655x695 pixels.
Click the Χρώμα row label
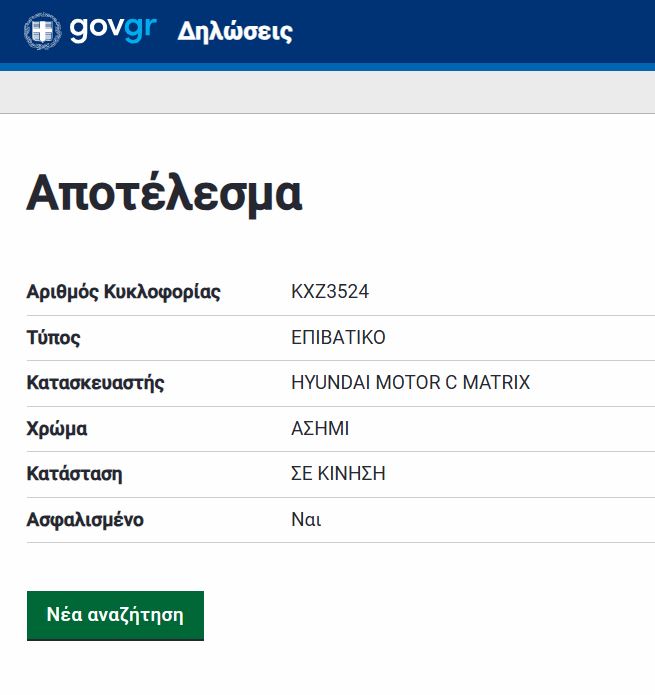point(57,429)
